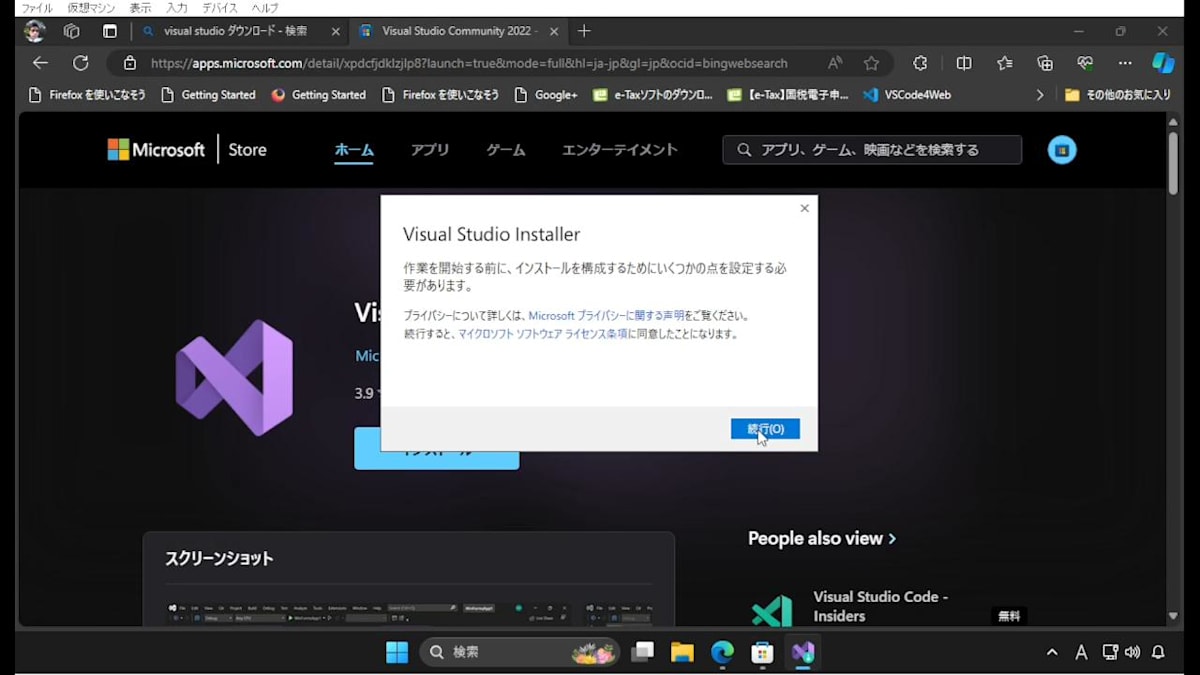Launch Visual Studio Installer from the taskbar
This screenshot has width=1200, height=675.
(802, 652)
